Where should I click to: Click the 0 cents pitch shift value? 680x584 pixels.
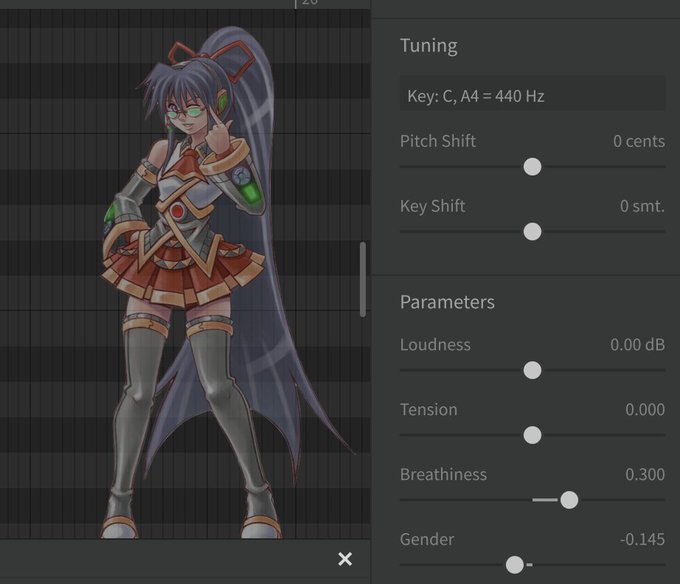tap(639, 141)
